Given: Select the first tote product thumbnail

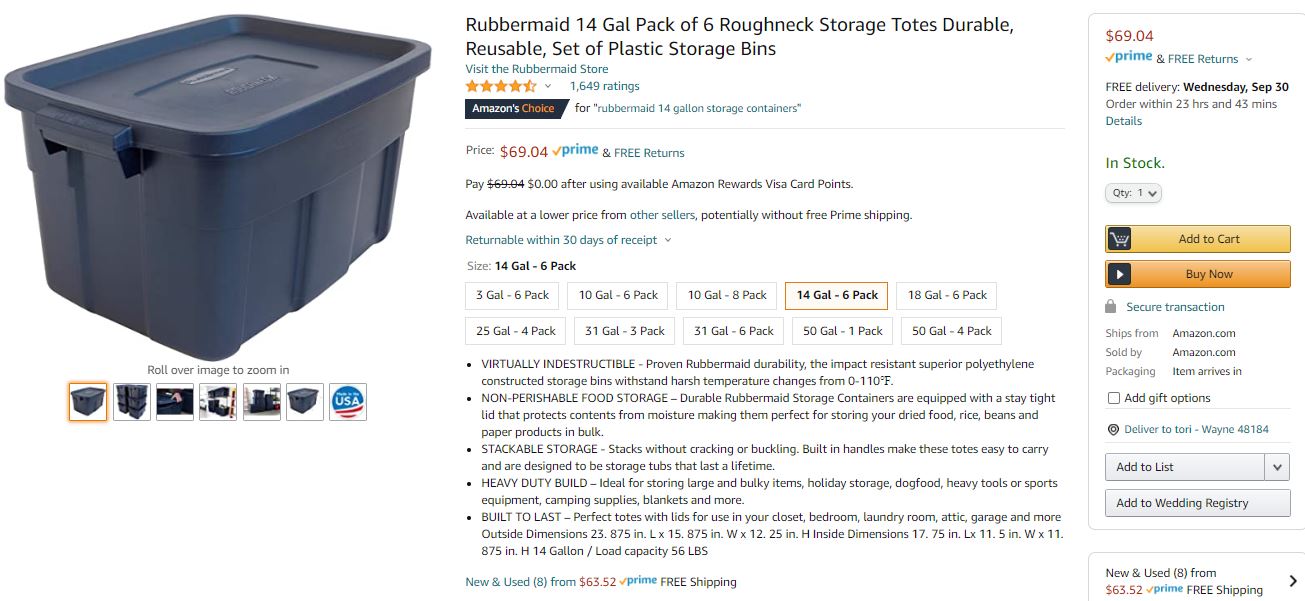Looking at the screenshot, I should (88, 402).
